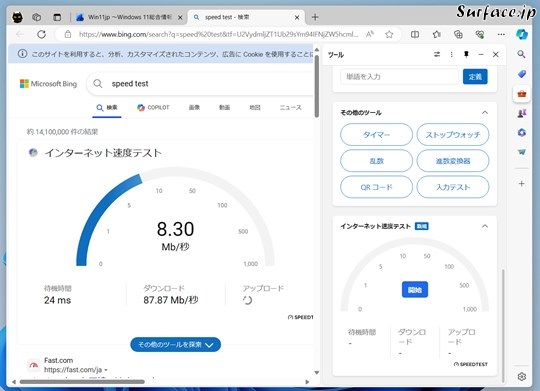
Task: Switch to the Win11jp browser tab
Action: click(x=129, y=17)
